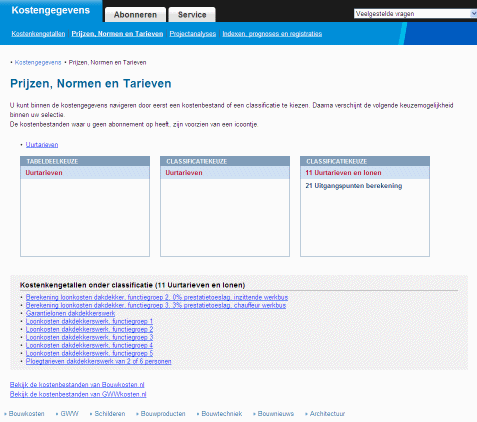Select 21 Uitgangspunten berekening

point(354,186)
